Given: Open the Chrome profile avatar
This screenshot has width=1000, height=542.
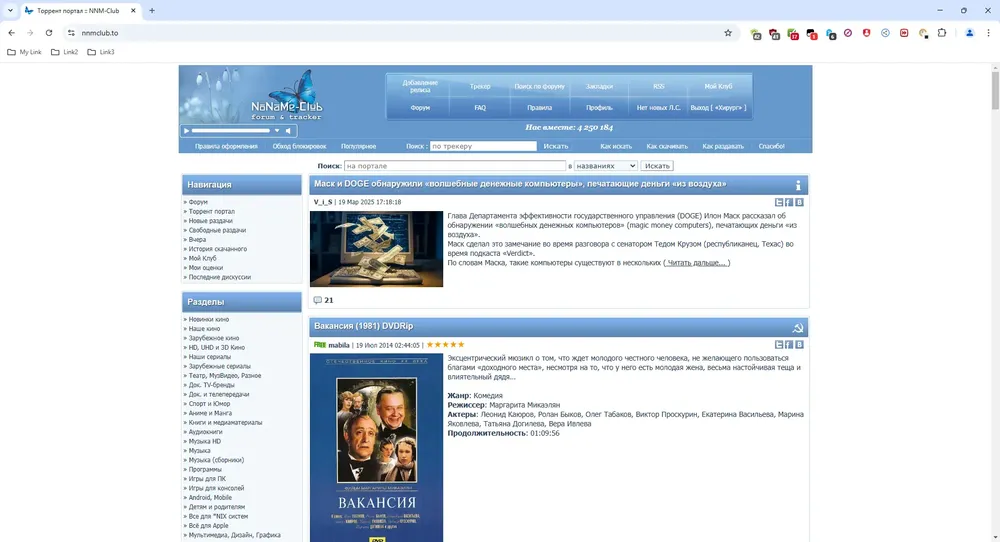Looking at the screenshot, I should [969, 33].
